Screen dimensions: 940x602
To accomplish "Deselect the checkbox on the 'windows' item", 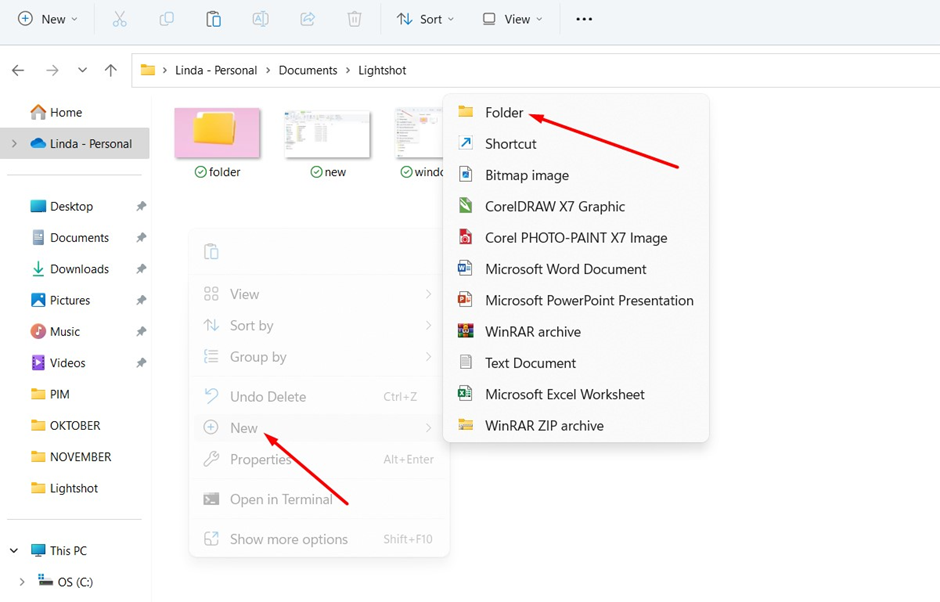I will tap(406, 171).
